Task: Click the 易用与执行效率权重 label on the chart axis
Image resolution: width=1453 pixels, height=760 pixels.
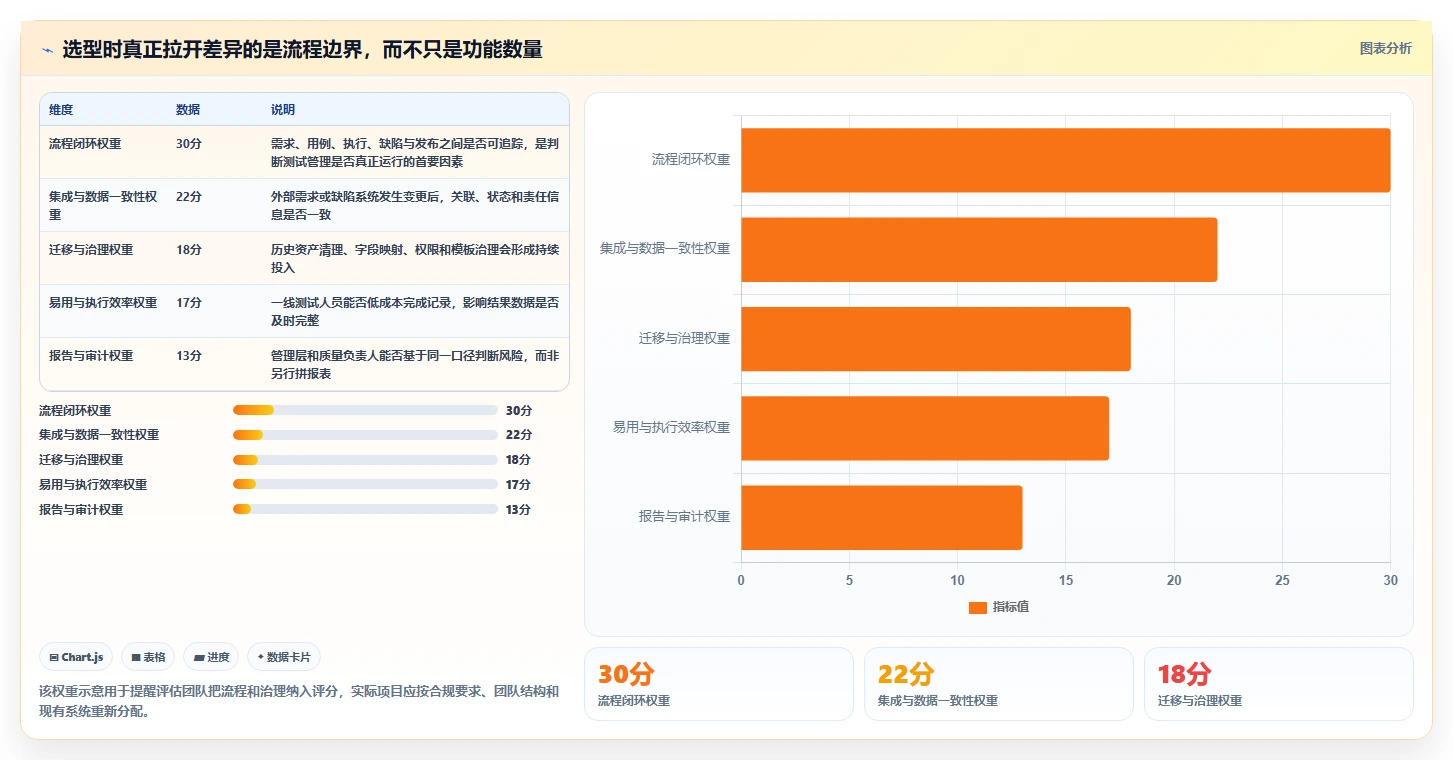Action: [672, 428]
